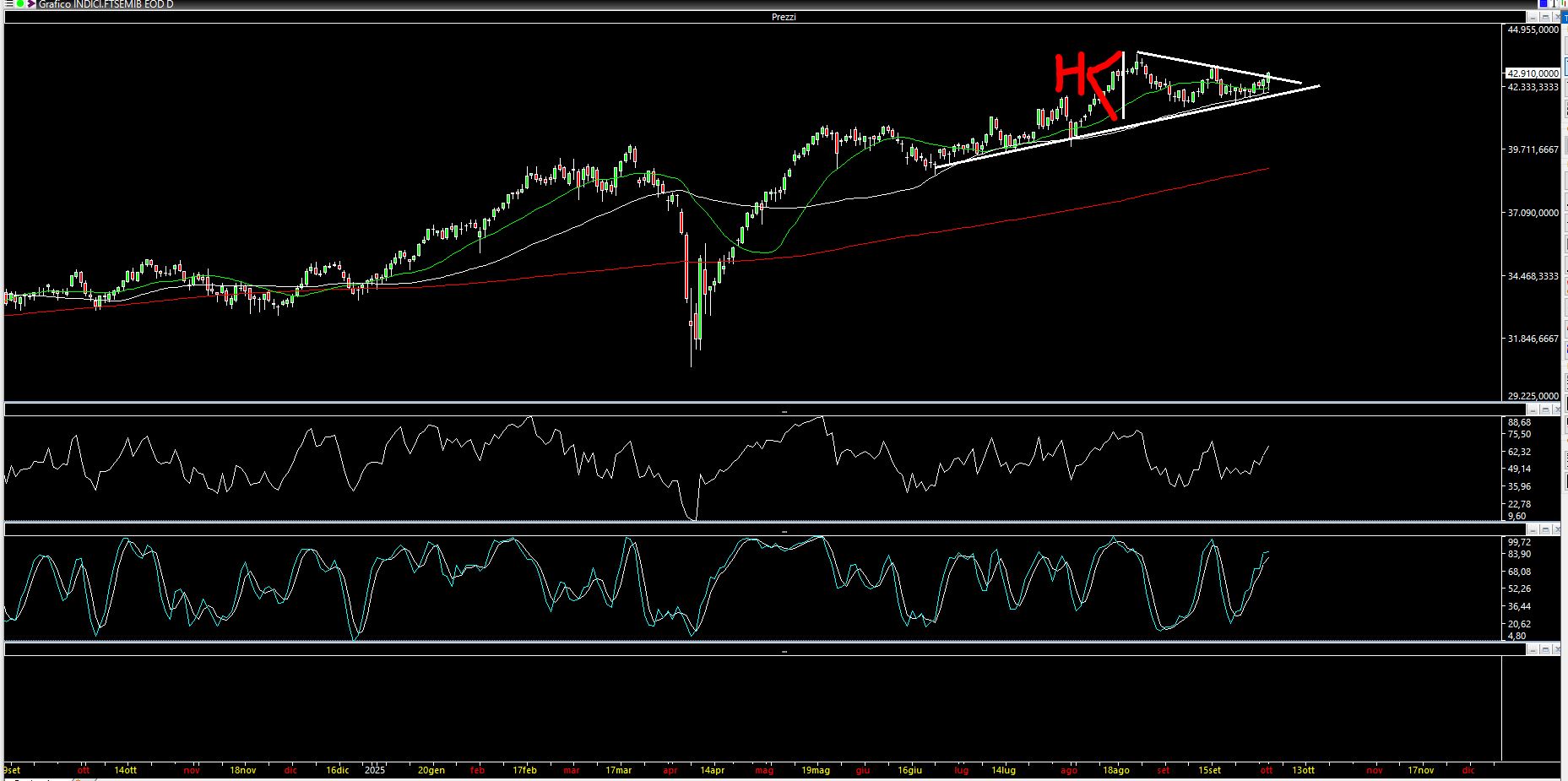Close the empty bottom panel

point(1555,649)
